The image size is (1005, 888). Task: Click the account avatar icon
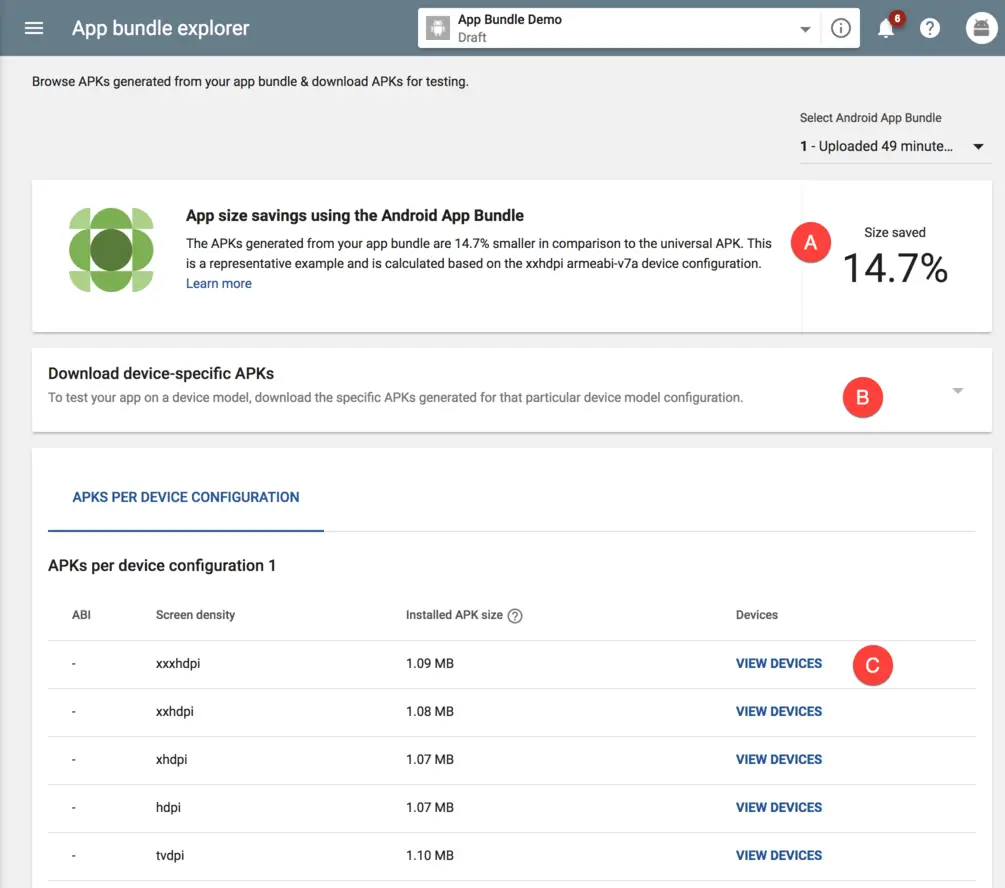pyautogui.click(x=981, y=29)
